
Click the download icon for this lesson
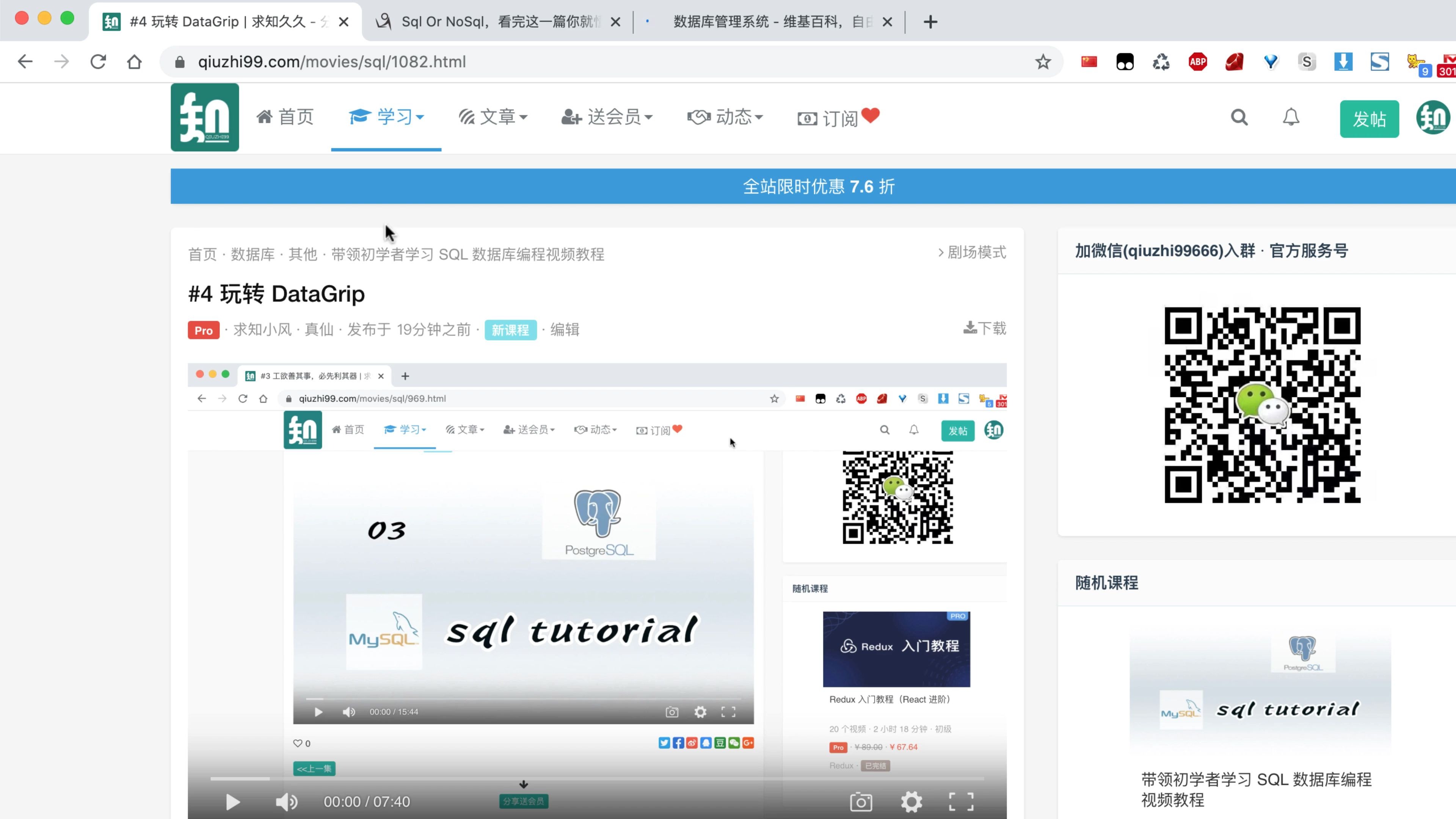coord(969,328)
